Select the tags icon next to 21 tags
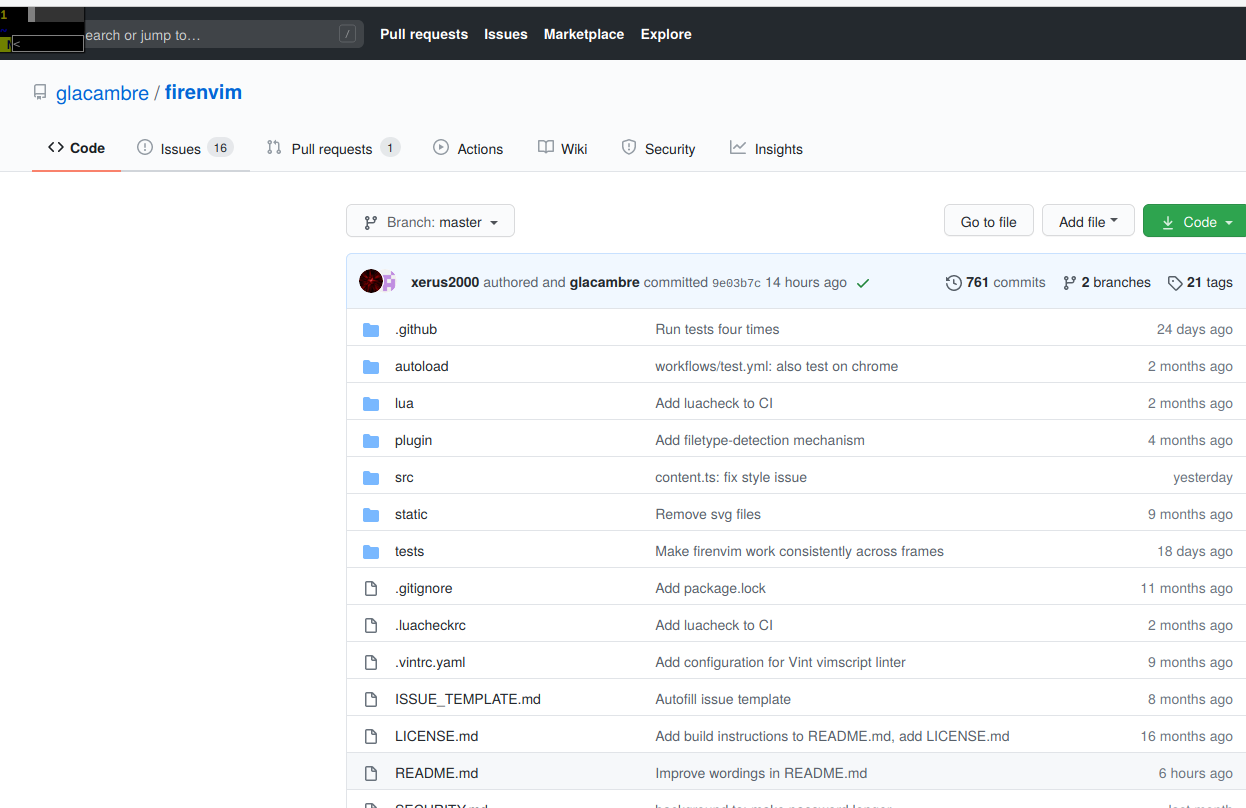1246x808 pixels. [x=1175, y=282]
